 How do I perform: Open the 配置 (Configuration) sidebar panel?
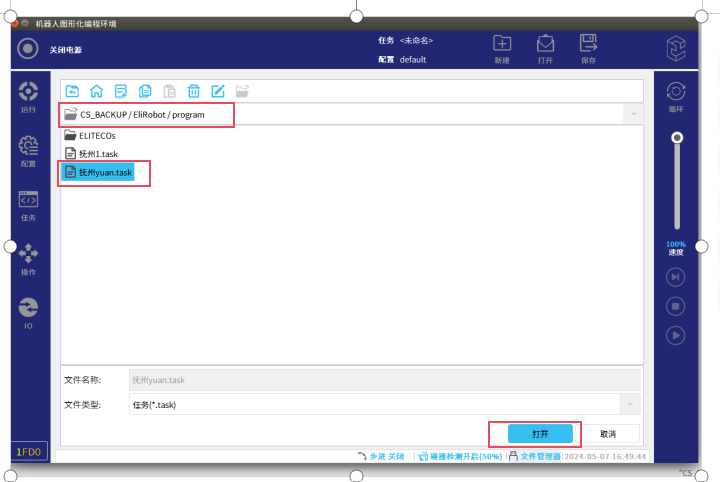pyautogui.click(x=28, y=150)
